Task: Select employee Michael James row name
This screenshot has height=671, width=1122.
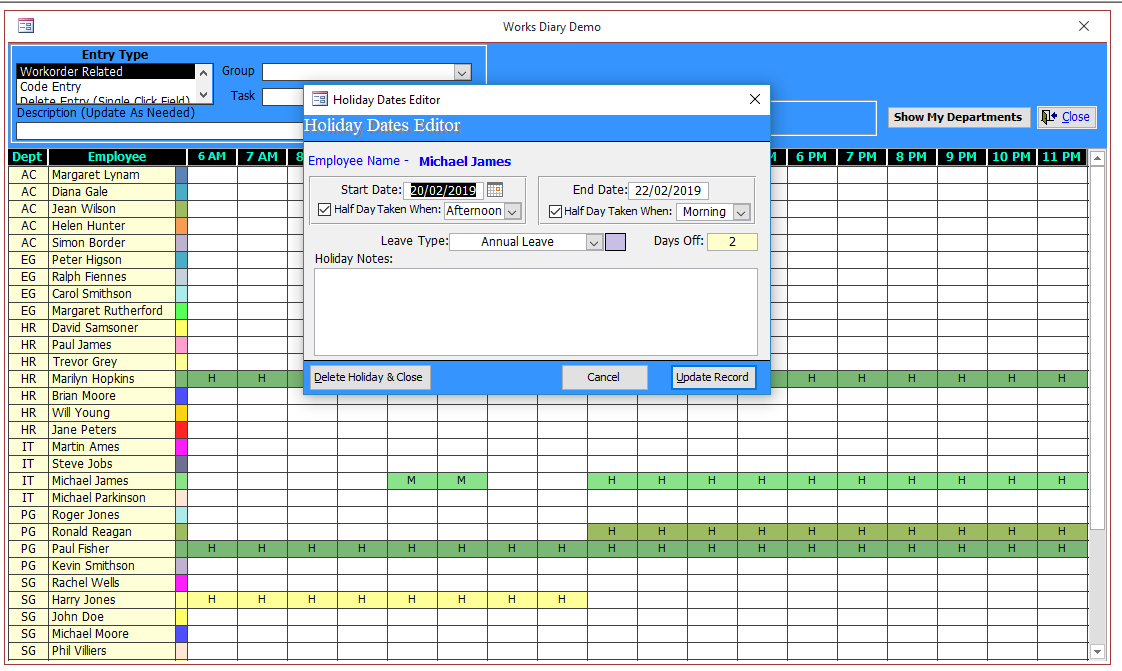Action: tap(112, 481)
